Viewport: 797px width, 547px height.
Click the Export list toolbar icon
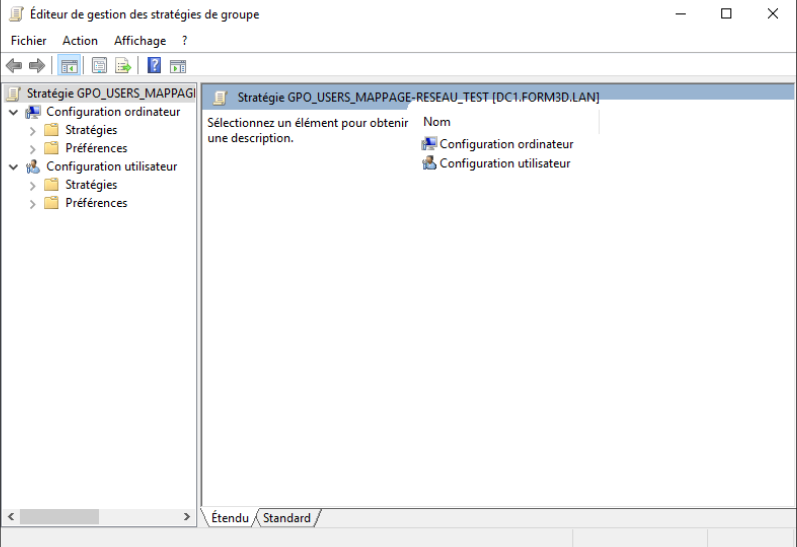pos(123,66)
